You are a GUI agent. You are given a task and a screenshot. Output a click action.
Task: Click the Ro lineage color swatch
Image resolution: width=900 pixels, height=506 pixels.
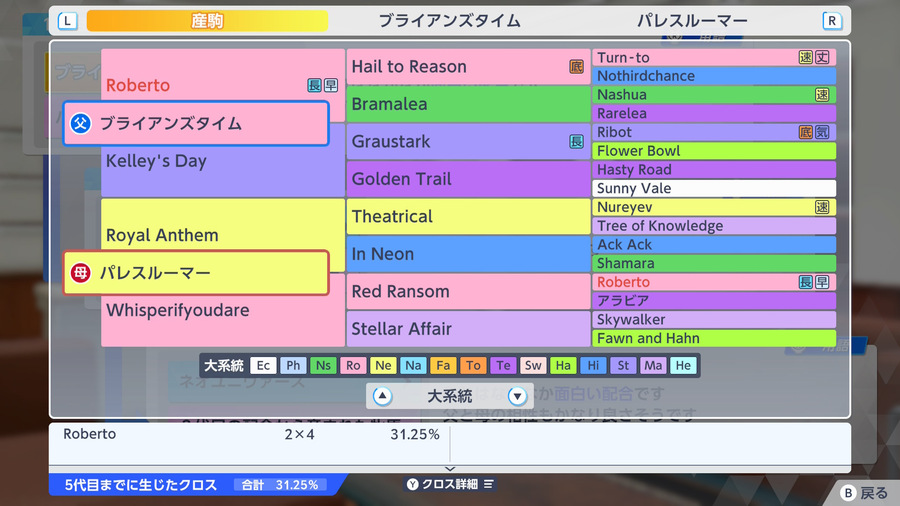(353, 365)
